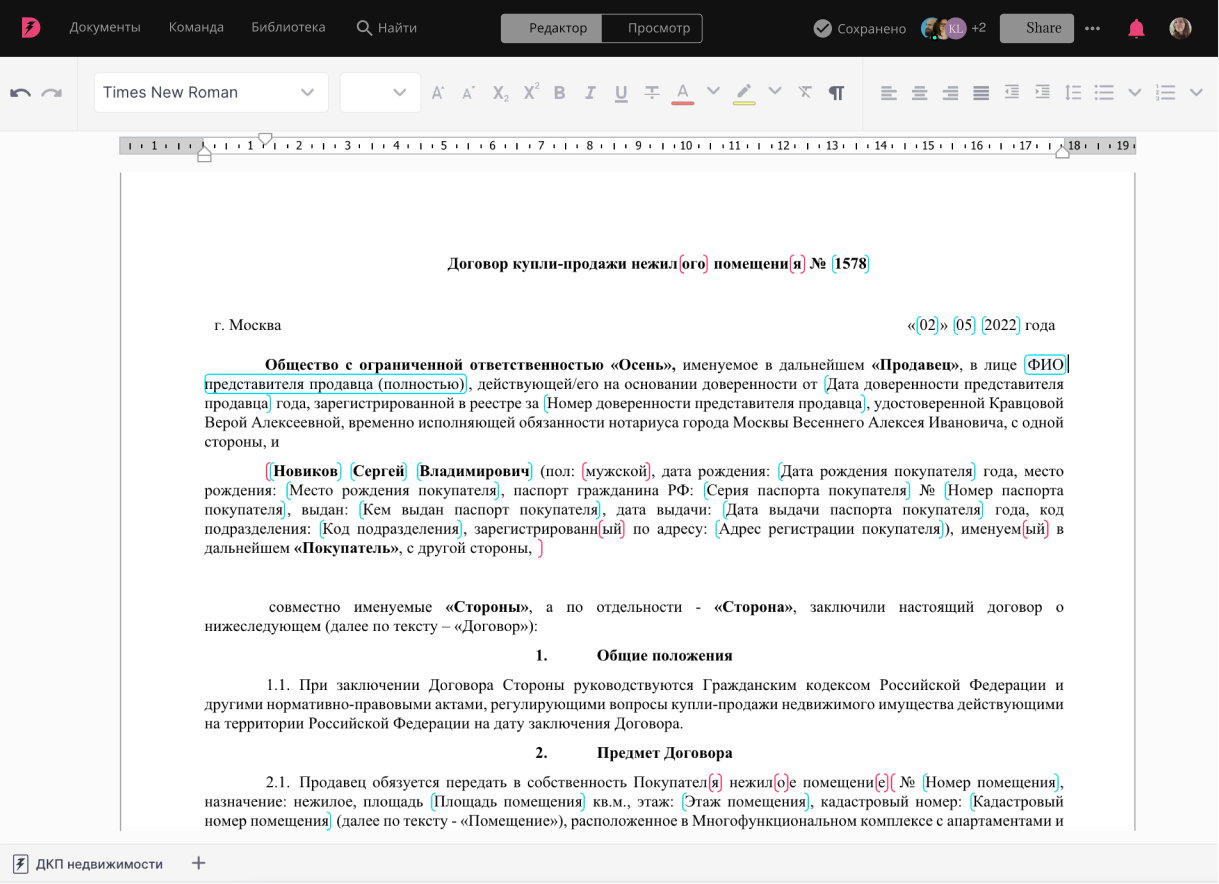The width and height of the screenshot is (1219, 884).
Task: Click the Share button
Action: [1036, 28]
